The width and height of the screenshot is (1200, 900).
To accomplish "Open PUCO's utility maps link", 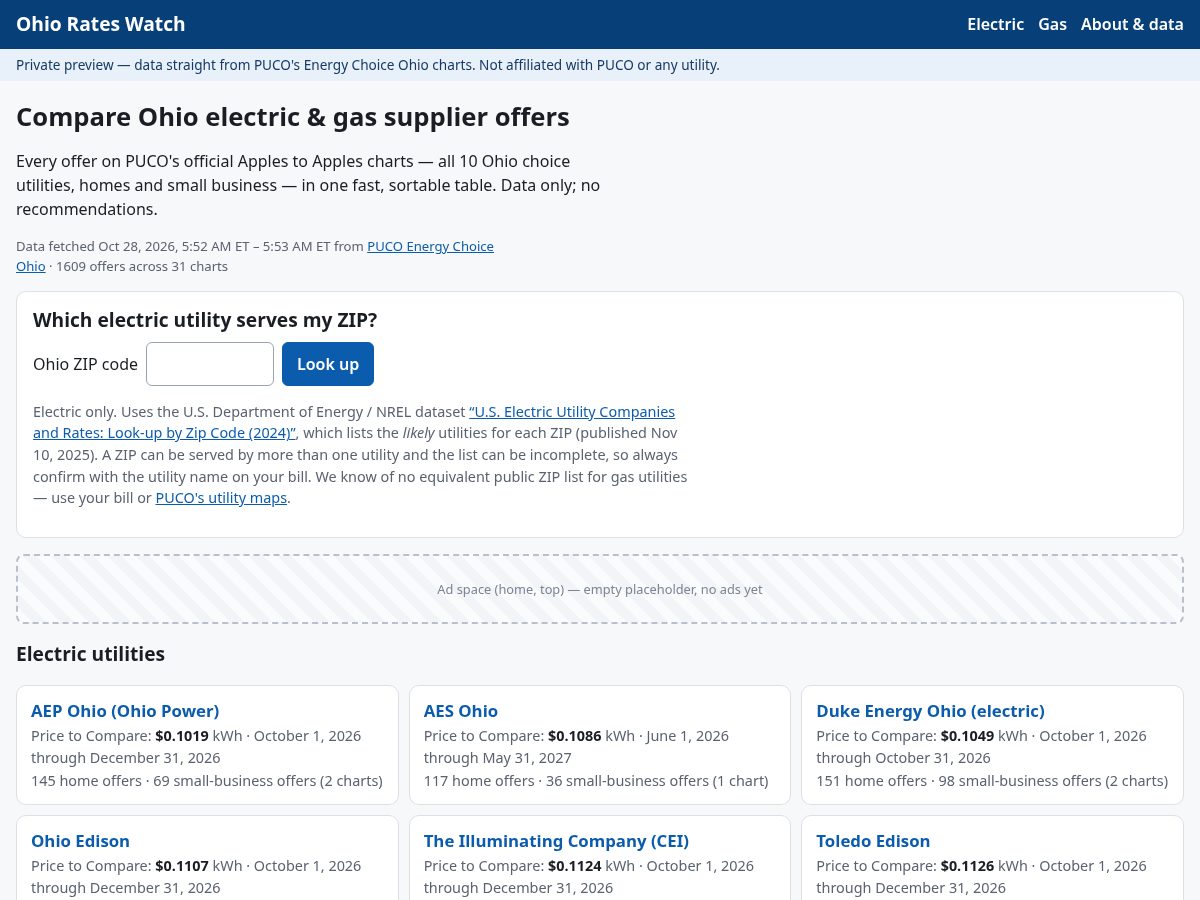I will (221, 498).
